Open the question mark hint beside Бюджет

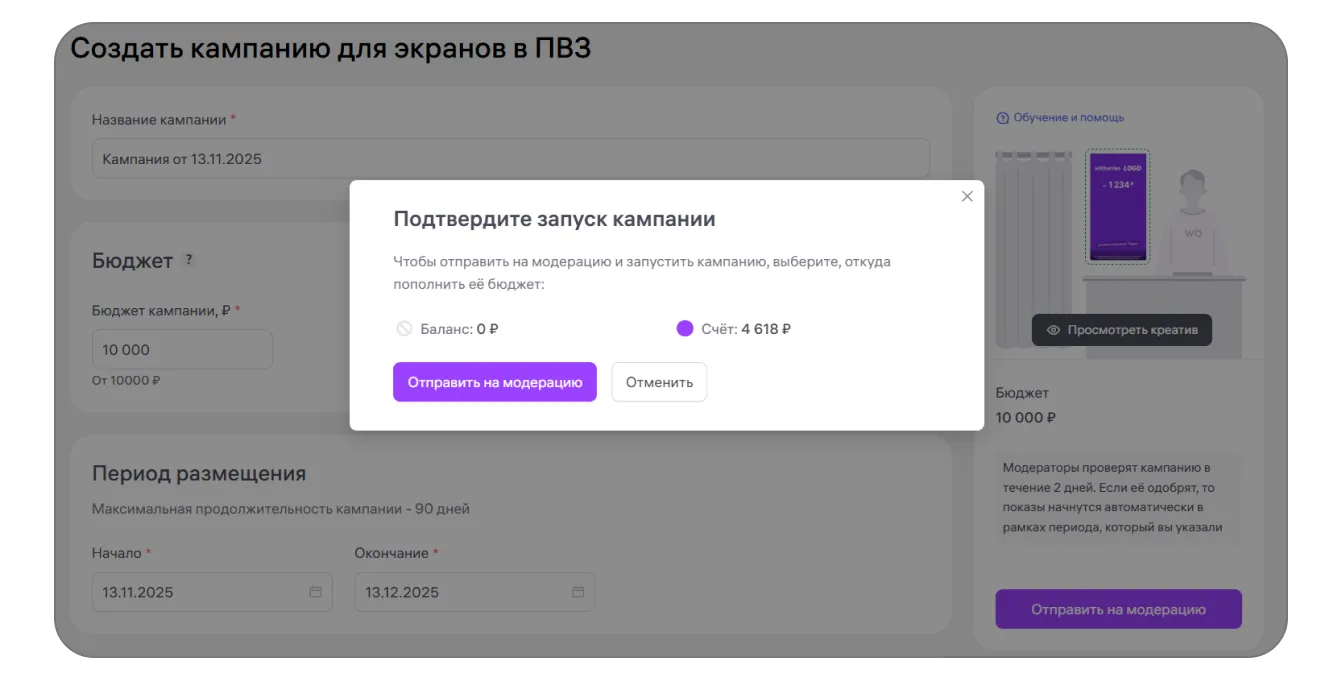click(188, 260)
